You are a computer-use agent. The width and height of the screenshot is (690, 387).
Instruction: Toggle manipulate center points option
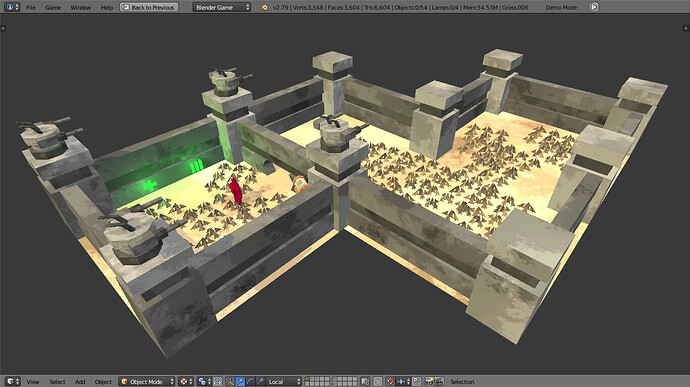coord(218,382)
